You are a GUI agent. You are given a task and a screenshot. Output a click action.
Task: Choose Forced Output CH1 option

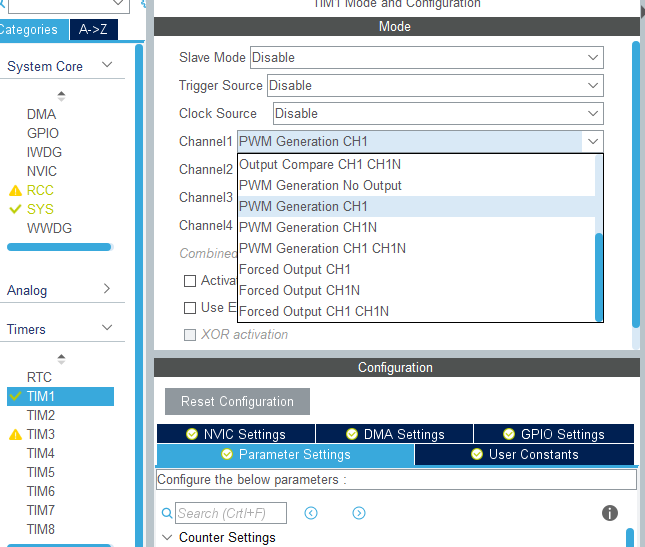[x=417, y=269]
